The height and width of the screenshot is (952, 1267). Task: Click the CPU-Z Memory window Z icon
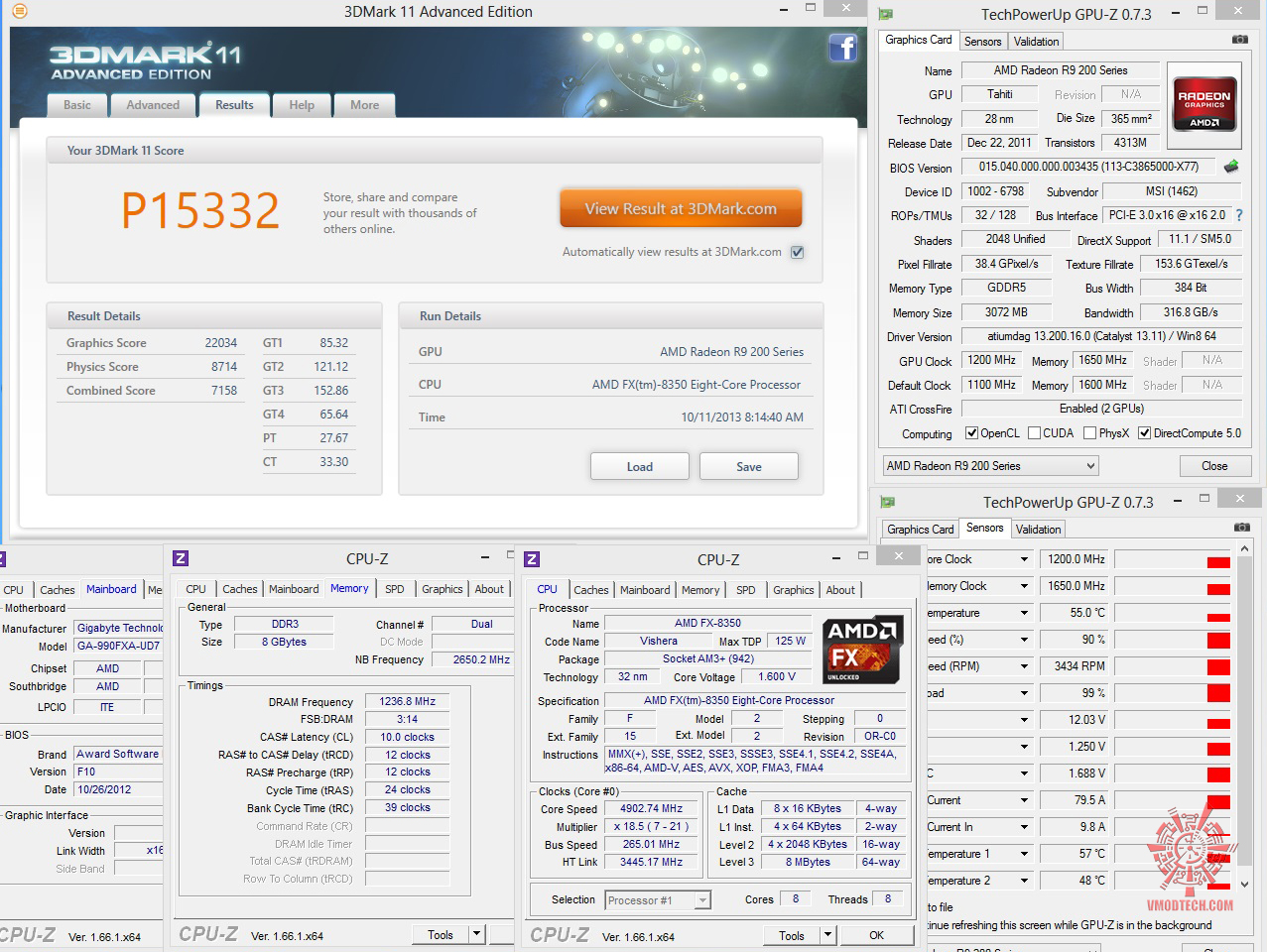181,558
